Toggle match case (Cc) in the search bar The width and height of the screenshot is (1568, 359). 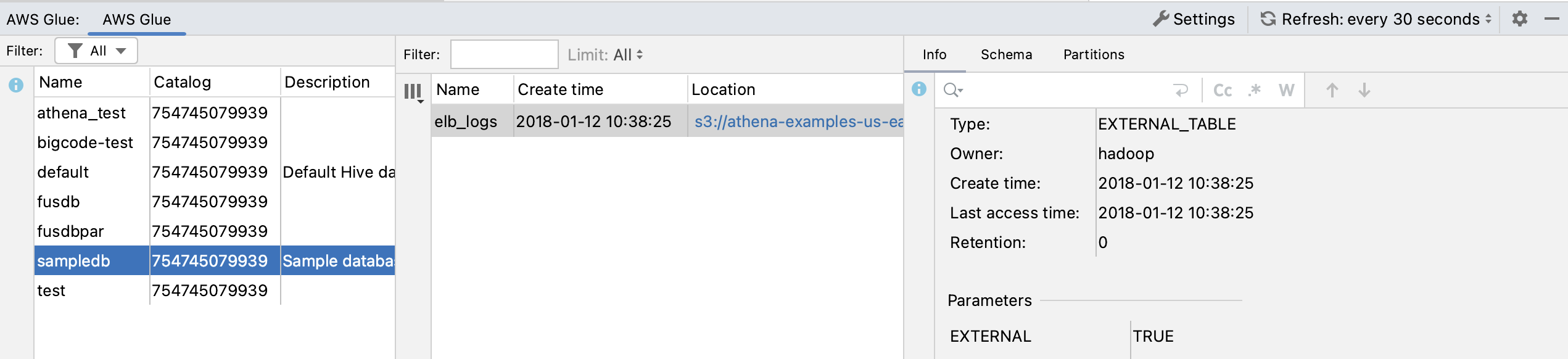click(x=1223, y=90)
